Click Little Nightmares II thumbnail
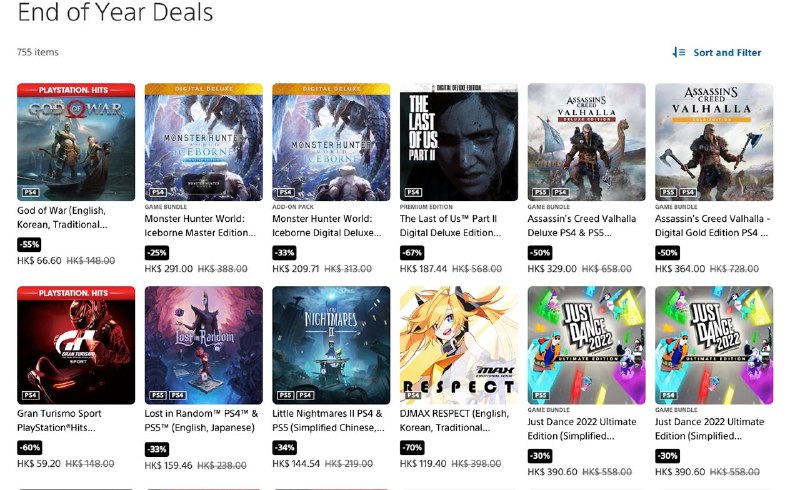The image size is (800, 490). pyautogui.click(x=331, y=345)
